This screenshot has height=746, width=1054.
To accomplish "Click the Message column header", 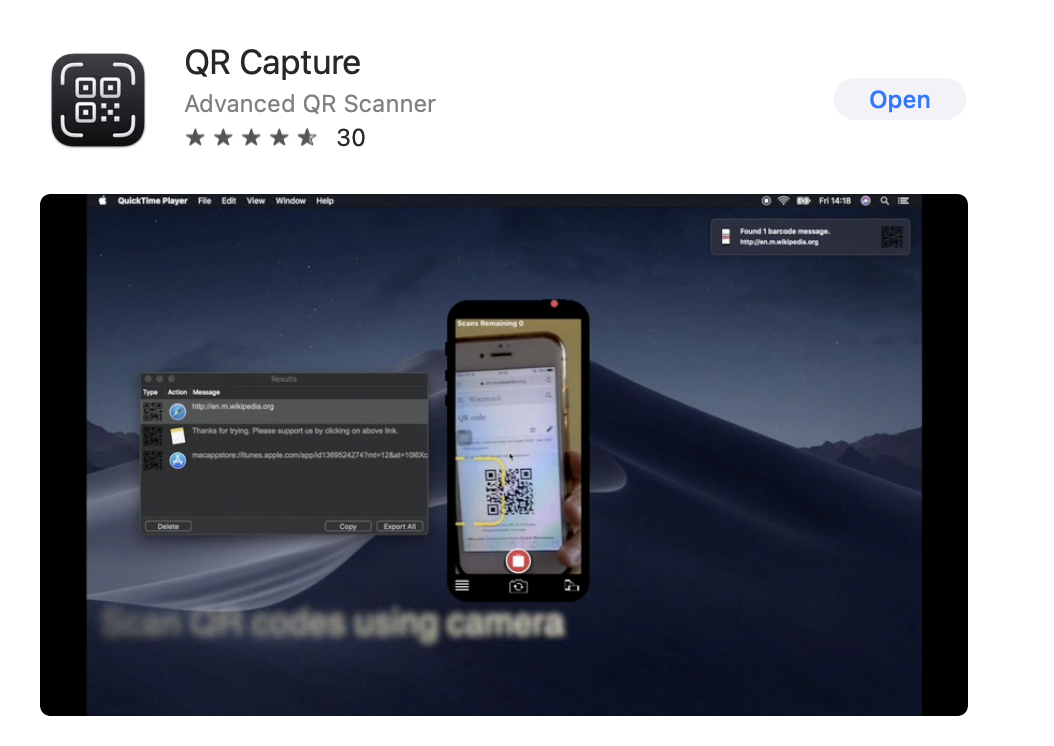I will click(x=206, y=392).
